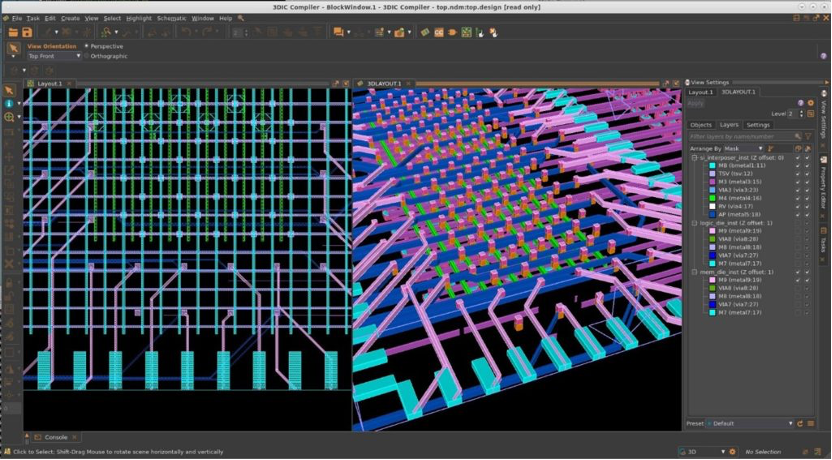Click the green color swatch of the M4 layer
The width and height of the screenshot is (832, 460).
pyautogui.click(x=711, y=198)
